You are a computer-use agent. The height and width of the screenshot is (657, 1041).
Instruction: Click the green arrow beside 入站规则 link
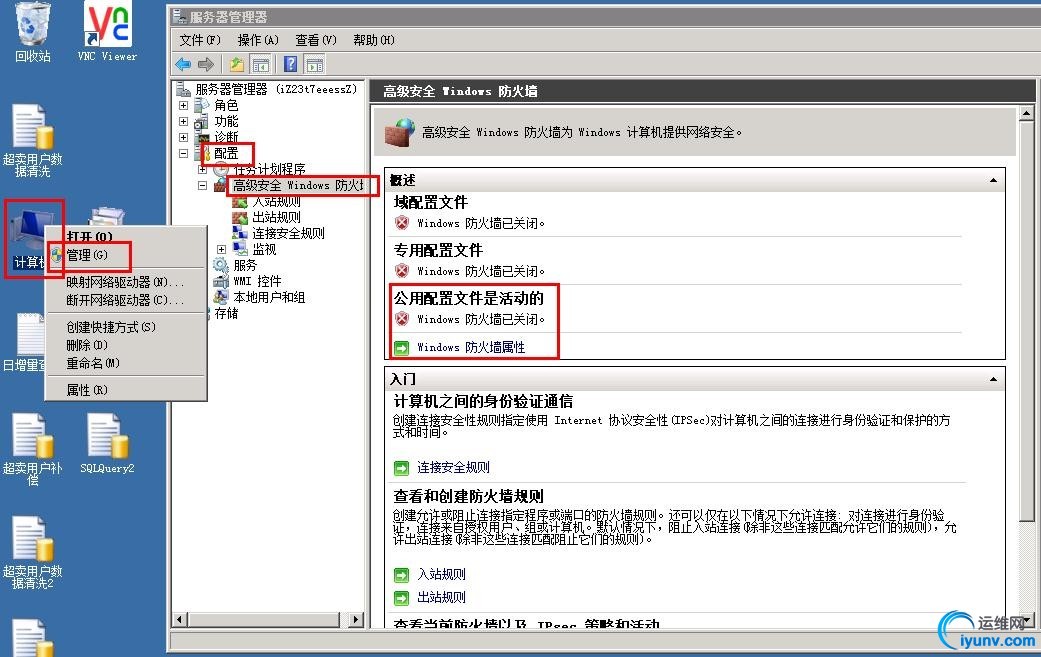tap(401, 575)
